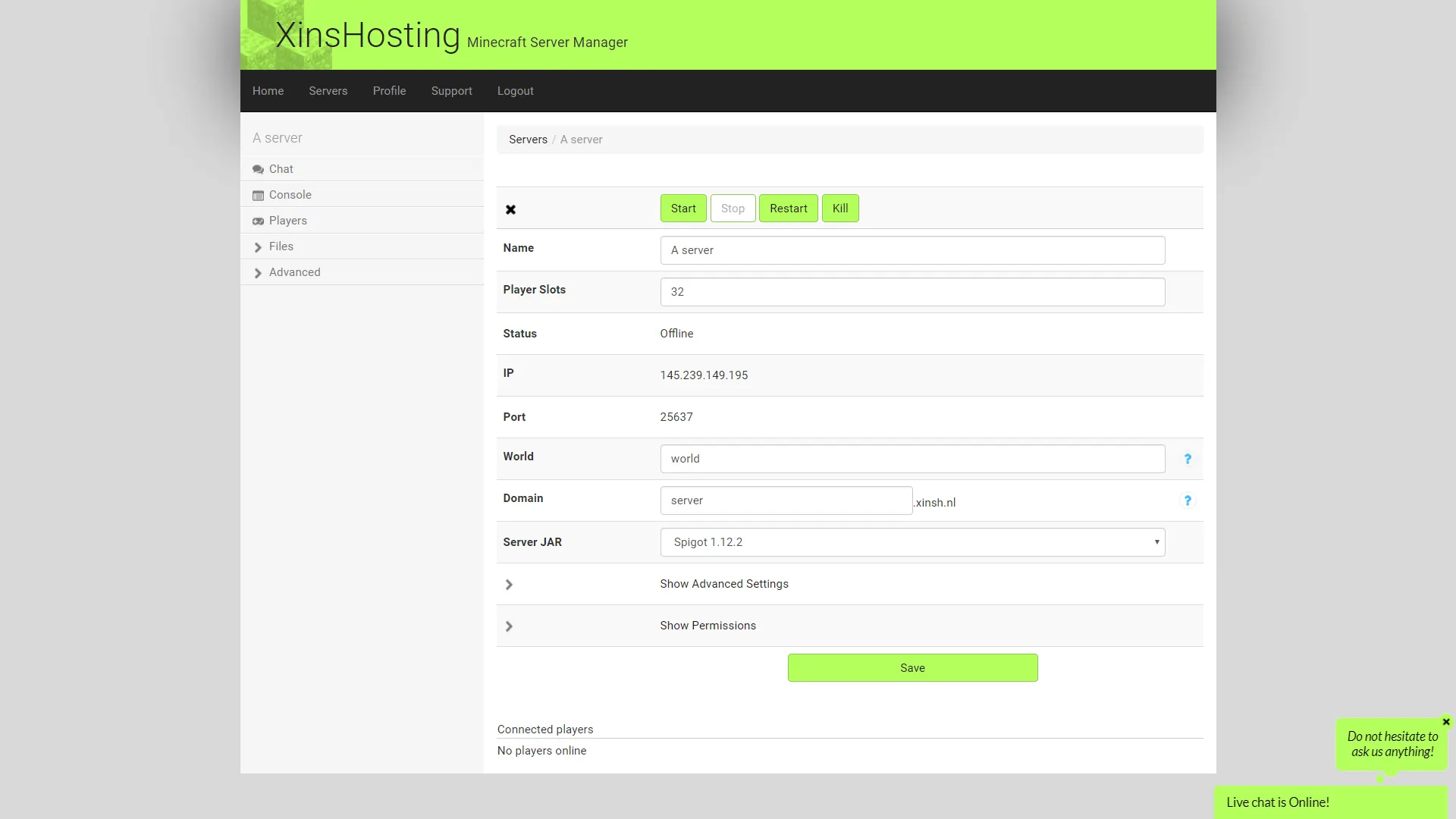1456x819 pixels.
Task: Click the A server sidebar heading
Action: click(x=277, y=138)
